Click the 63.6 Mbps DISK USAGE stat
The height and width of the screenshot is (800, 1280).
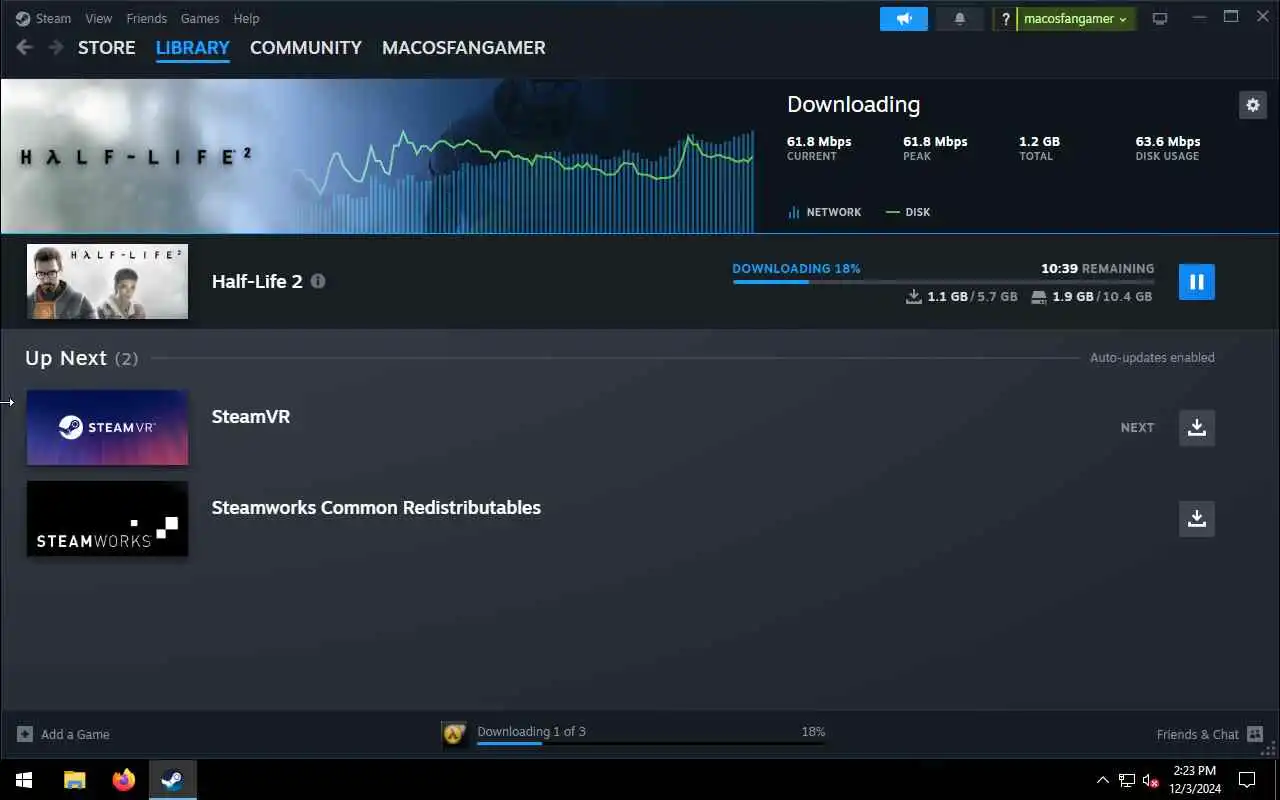coord(1168,148)
